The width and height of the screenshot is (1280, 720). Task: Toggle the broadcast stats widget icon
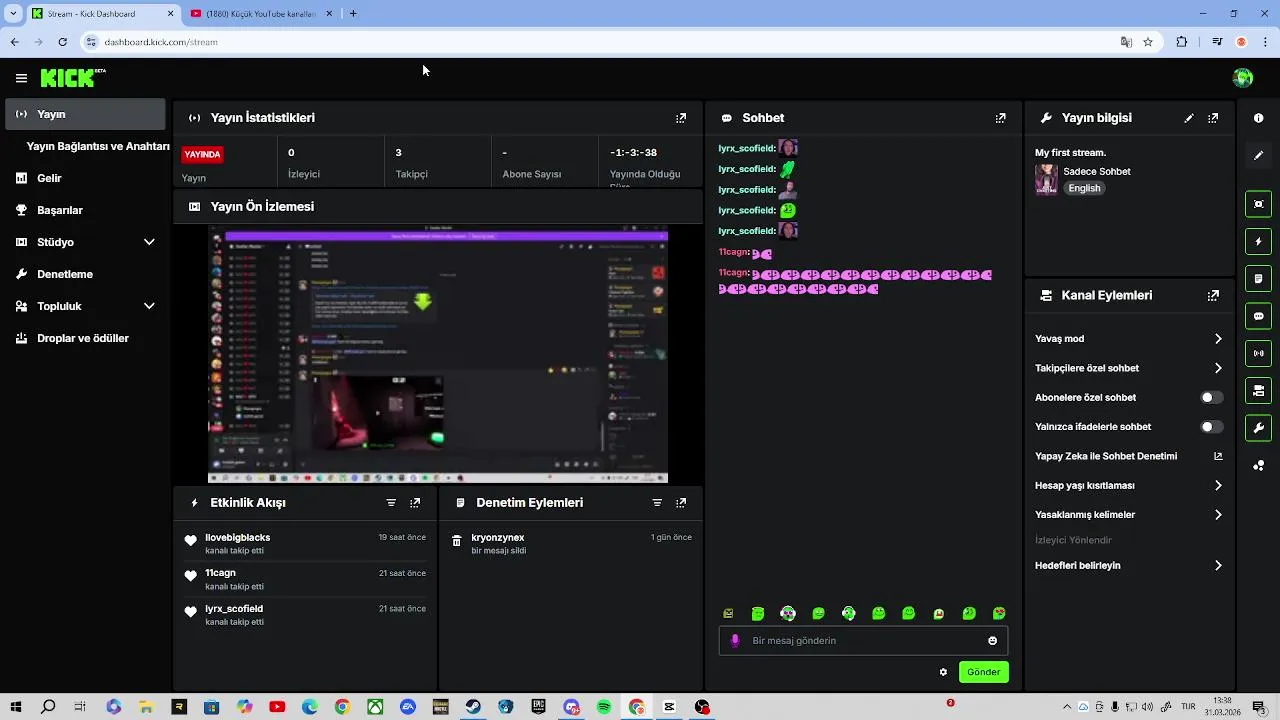[x=1258, y=353]
